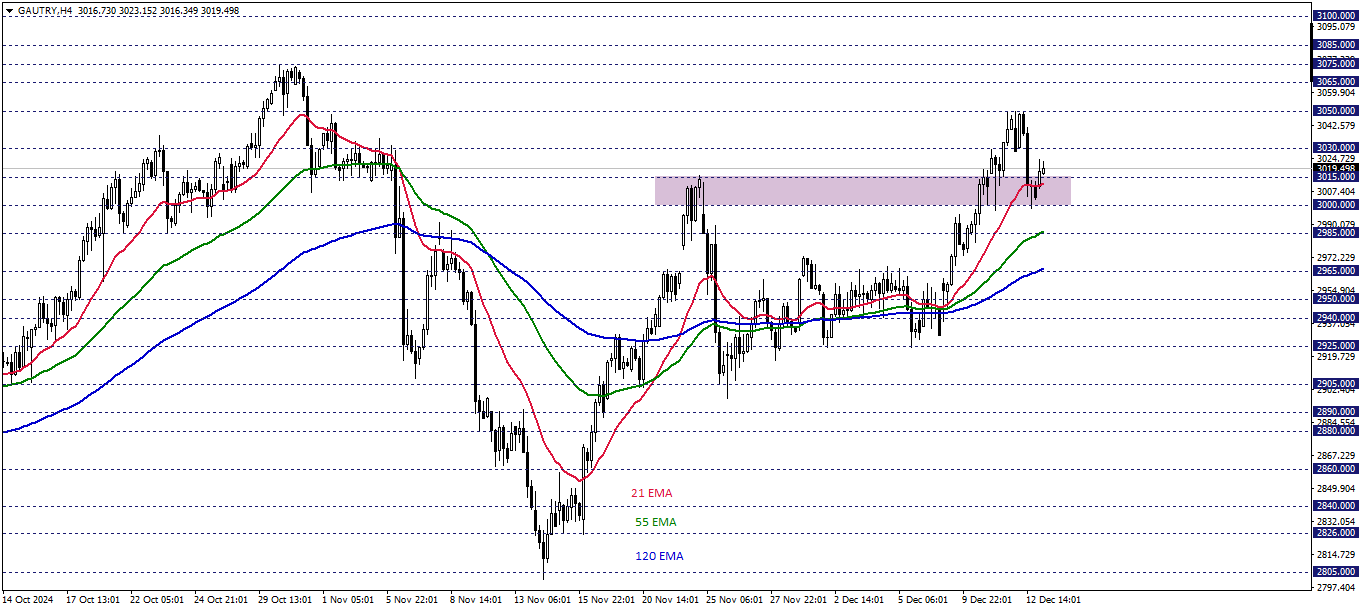Viewport: 1362px width, 611px height.
Task: Click the 3095.079 price scale value
Action: pos(1336,27)
